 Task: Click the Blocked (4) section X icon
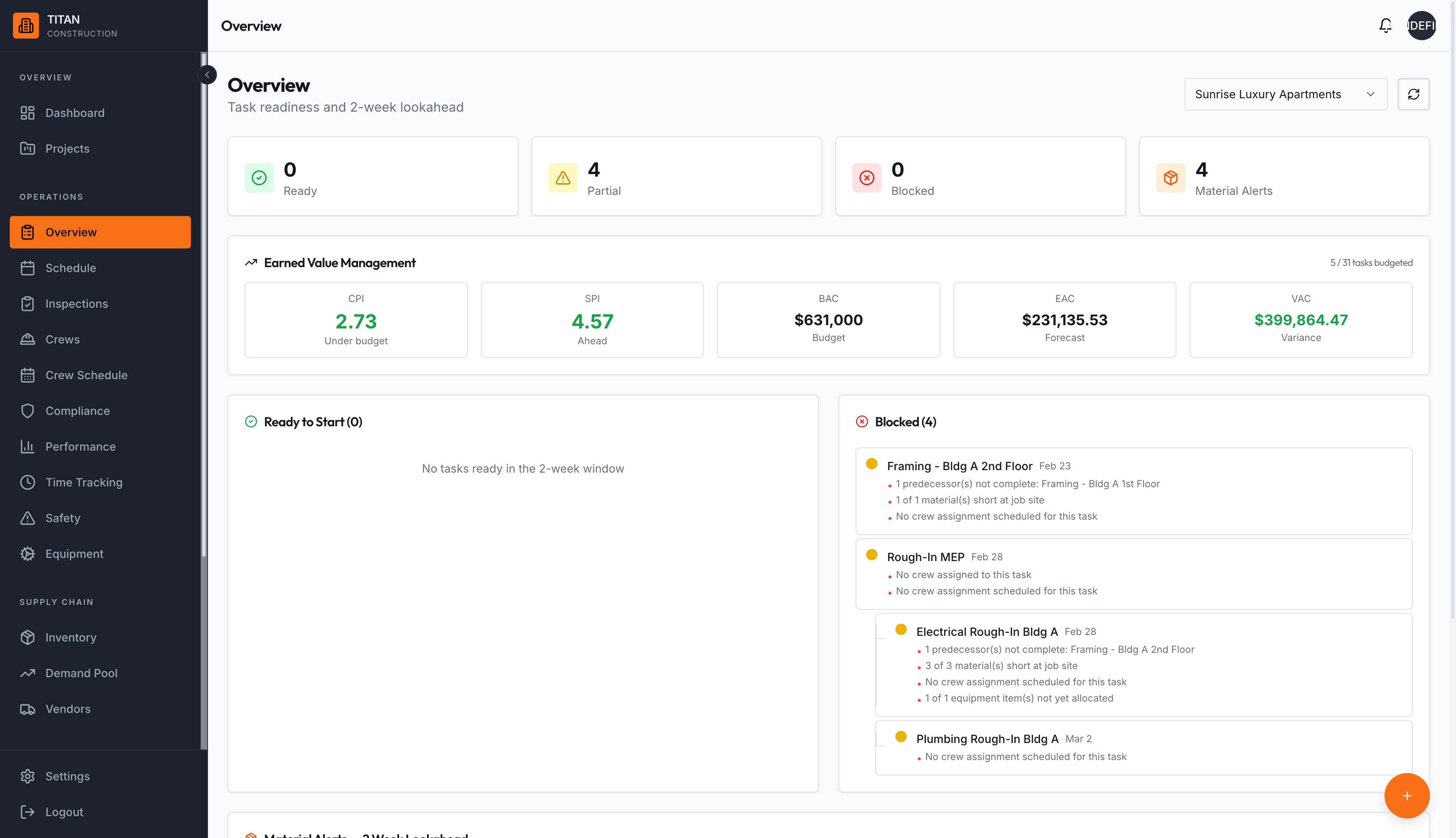coord(862,421)
